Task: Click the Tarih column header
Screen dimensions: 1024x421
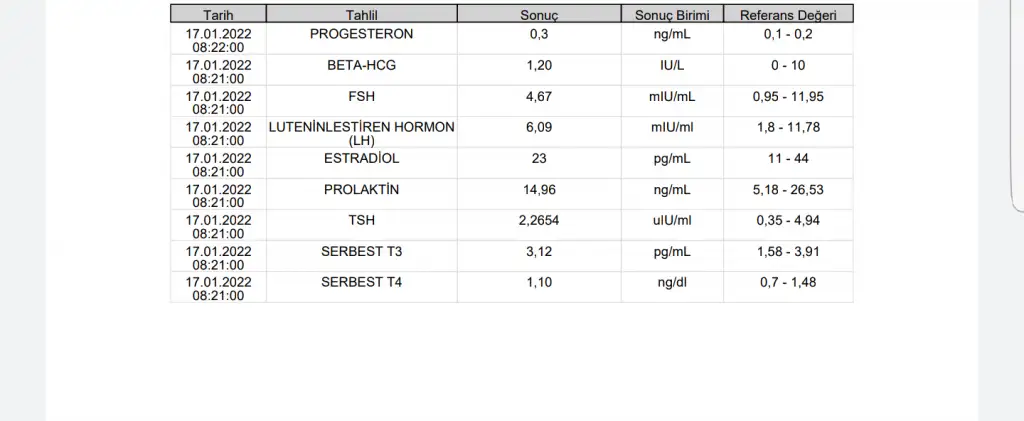Action: [218, 16]
